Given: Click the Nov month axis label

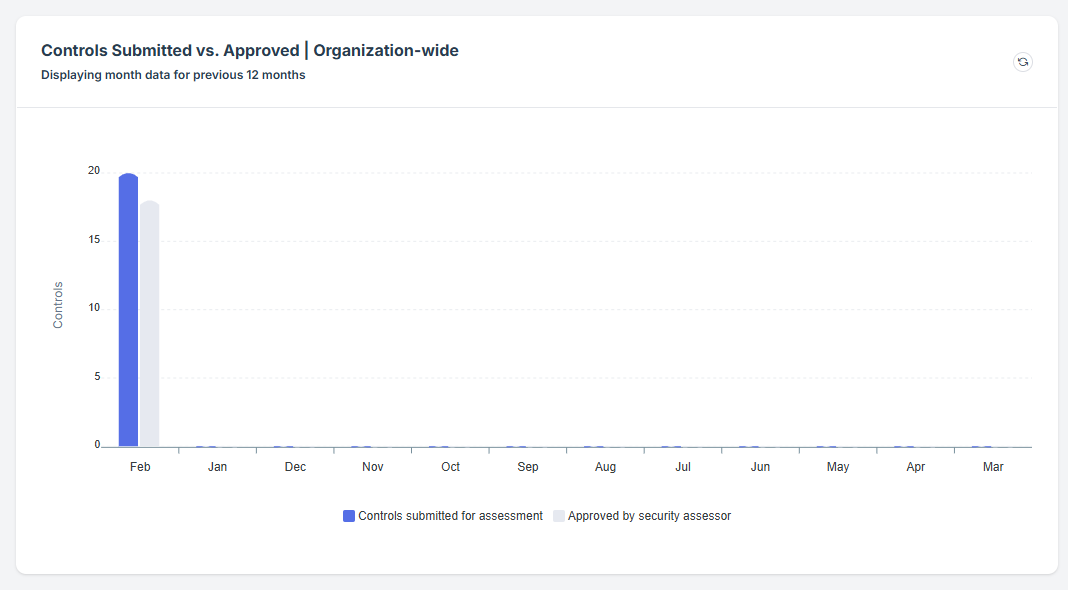Looking at the screenshot, I should pos(372,467).
